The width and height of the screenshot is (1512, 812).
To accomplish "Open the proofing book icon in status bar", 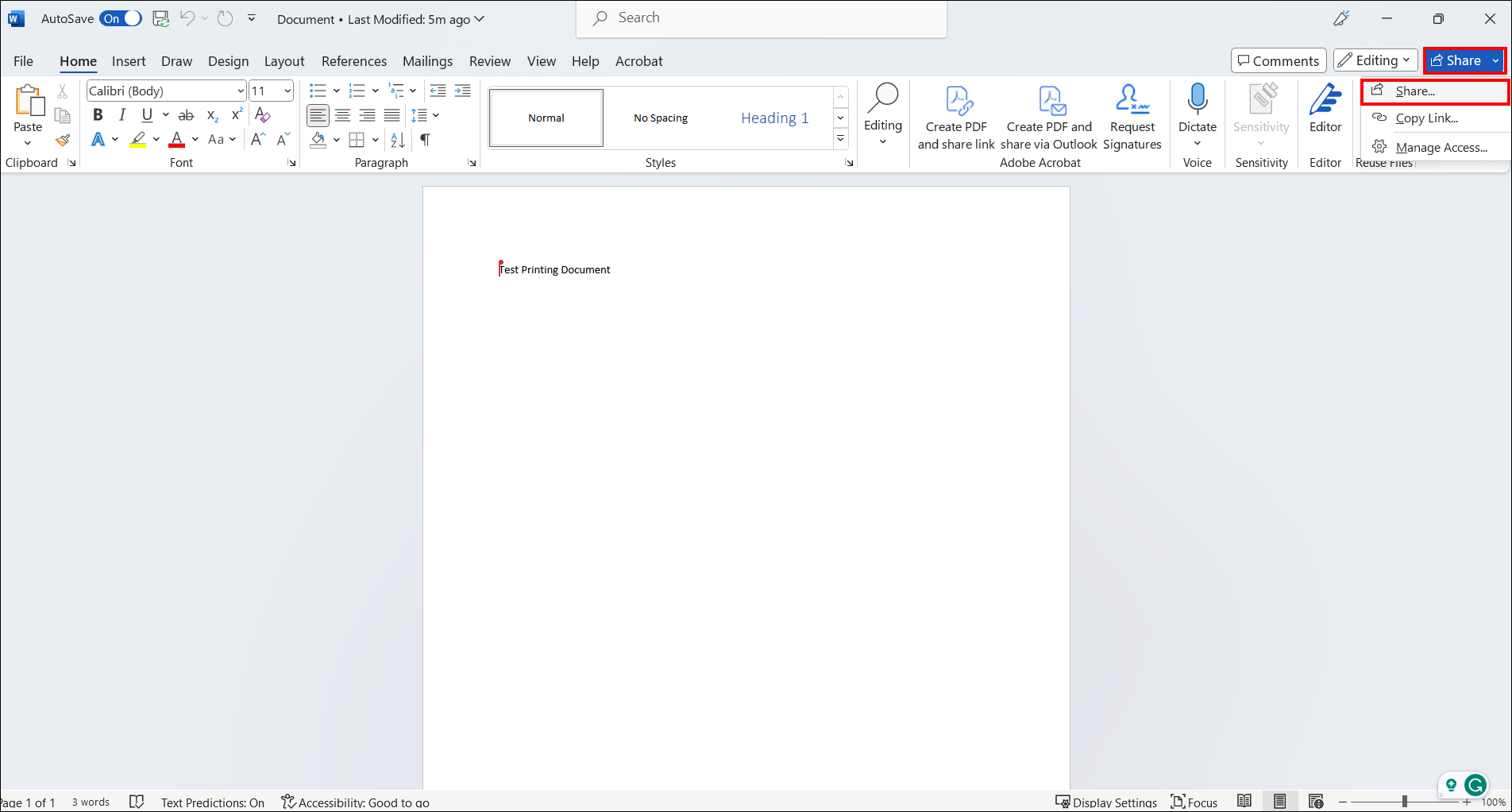I will (x=137, y=801).
